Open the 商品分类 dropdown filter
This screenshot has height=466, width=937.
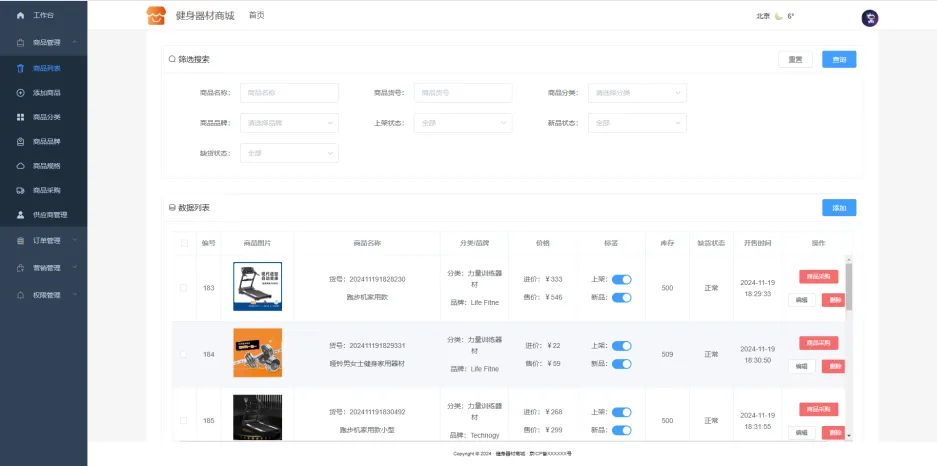pos(637,93)
